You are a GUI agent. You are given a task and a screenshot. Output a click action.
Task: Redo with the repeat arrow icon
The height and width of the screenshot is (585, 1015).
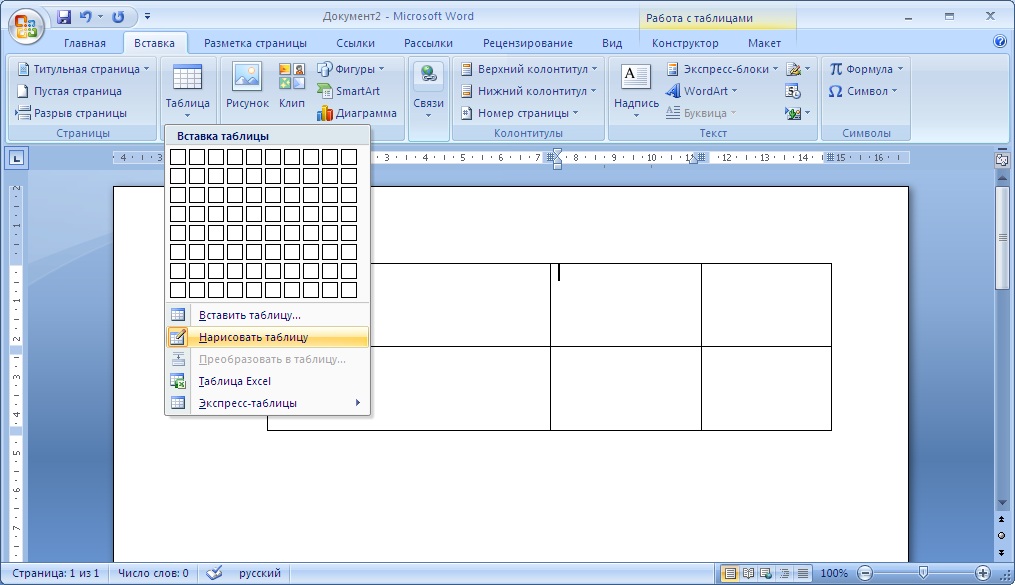(118, 17)
